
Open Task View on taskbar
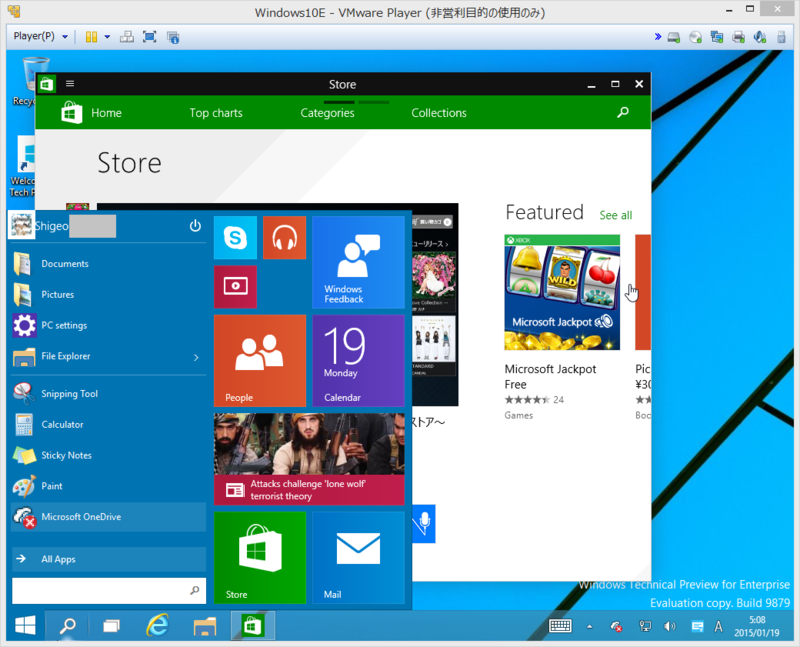[111, 626]
